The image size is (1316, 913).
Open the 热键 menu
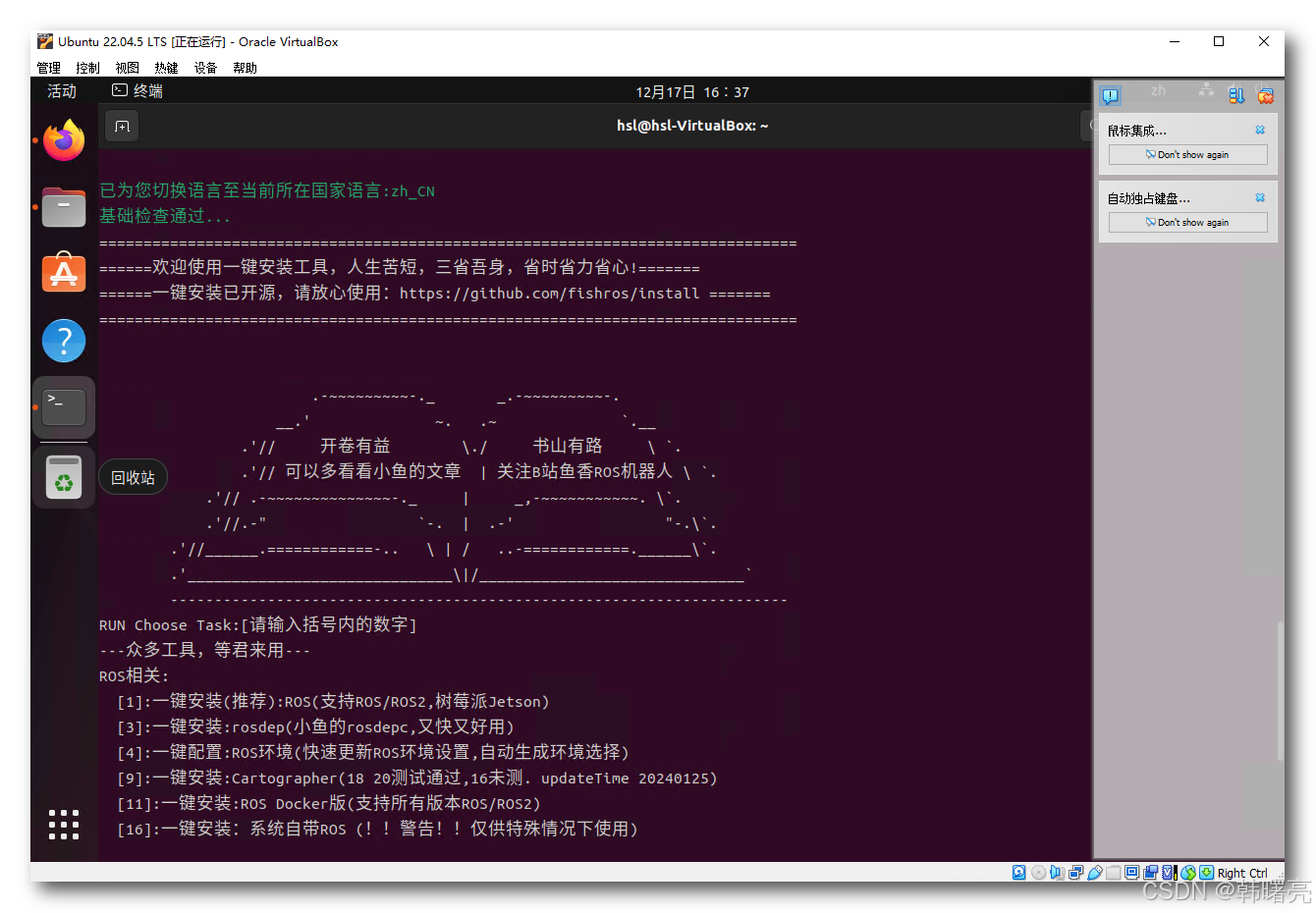166,68
